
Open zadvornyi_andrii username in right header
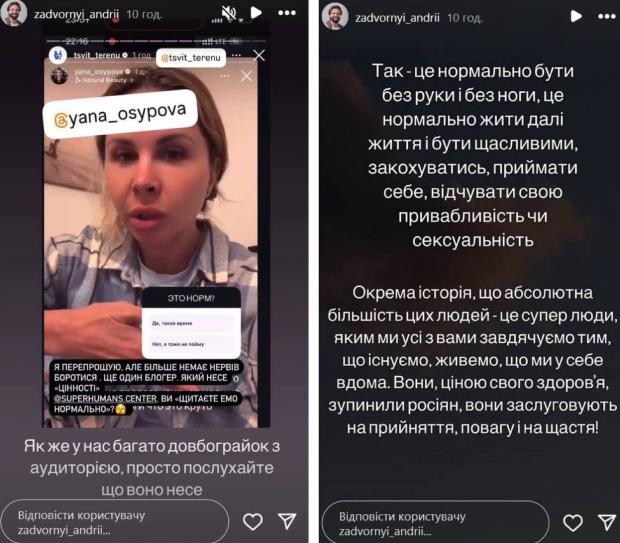(397, 18)
